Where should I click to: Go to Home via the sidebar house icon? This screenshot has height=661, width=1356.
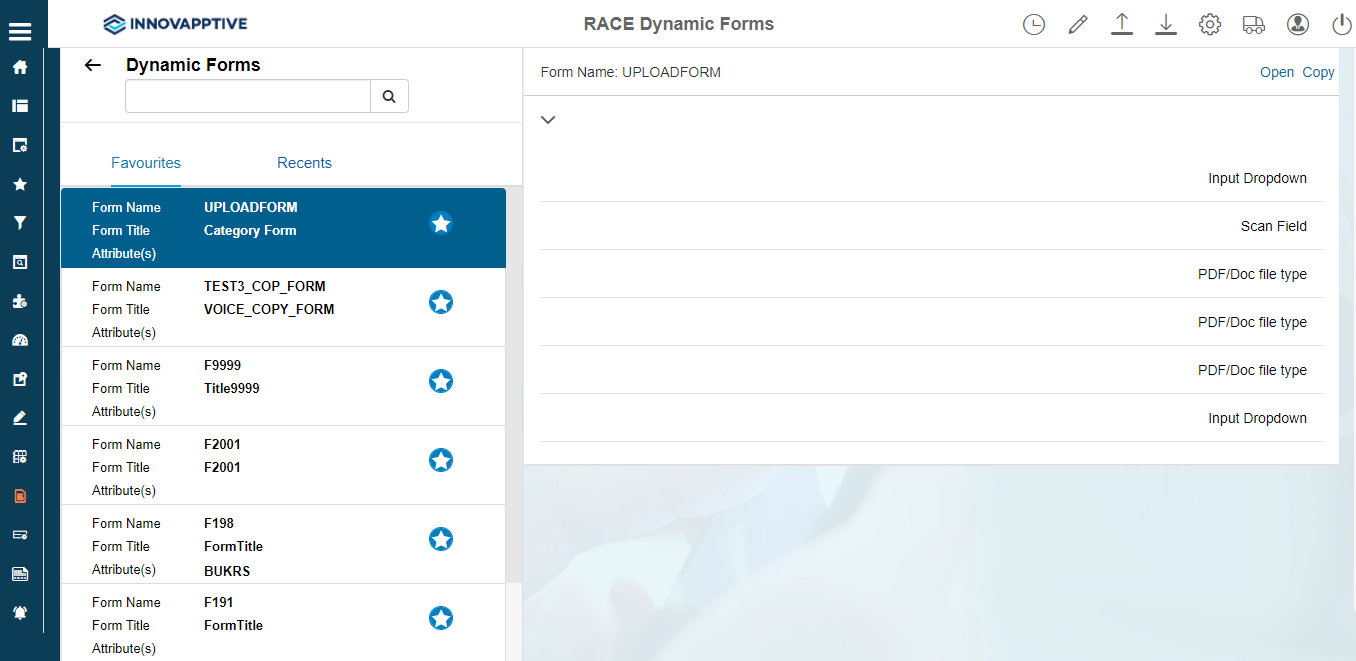tap(20, 67)
